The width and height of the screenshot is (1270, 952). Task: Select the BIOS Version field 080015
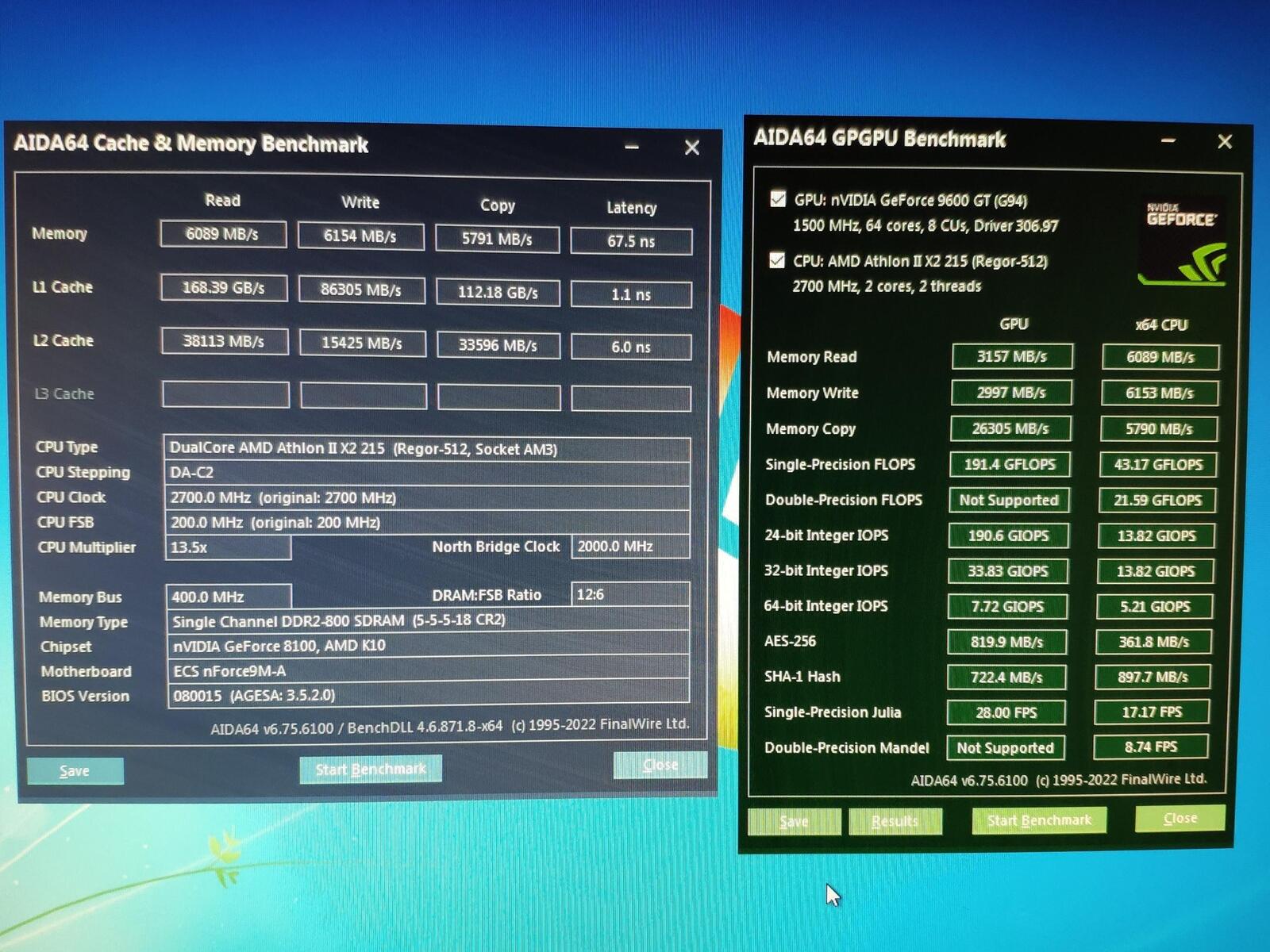pyautogui.click(x=428, y=694)
